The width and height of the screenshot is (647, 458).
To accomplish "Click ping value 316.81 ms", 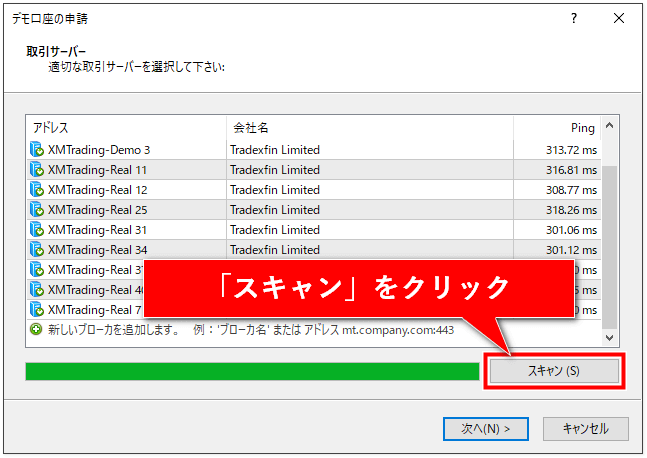I will (x=571, y=170).
